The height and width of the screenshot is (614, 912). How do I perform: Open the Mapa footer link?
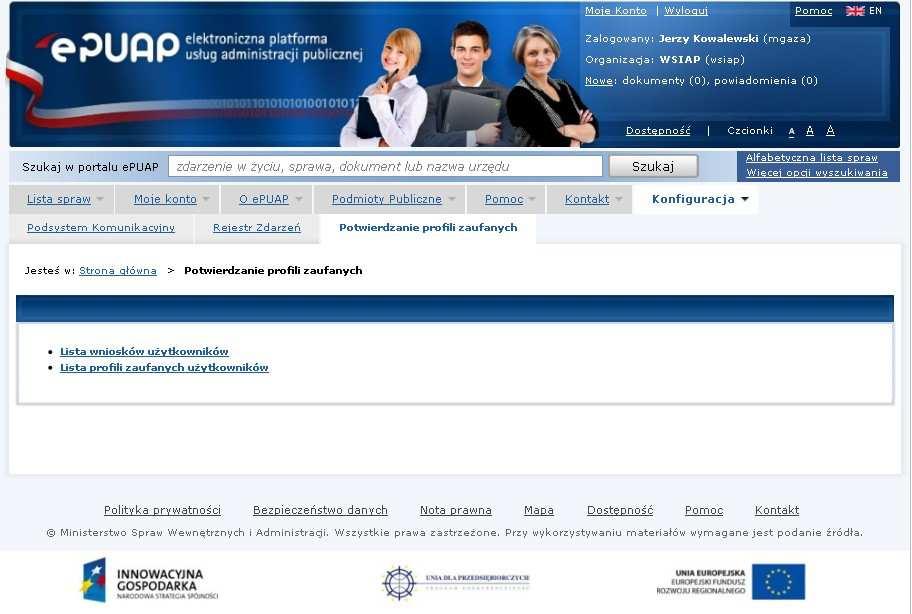tap(539, 511)
